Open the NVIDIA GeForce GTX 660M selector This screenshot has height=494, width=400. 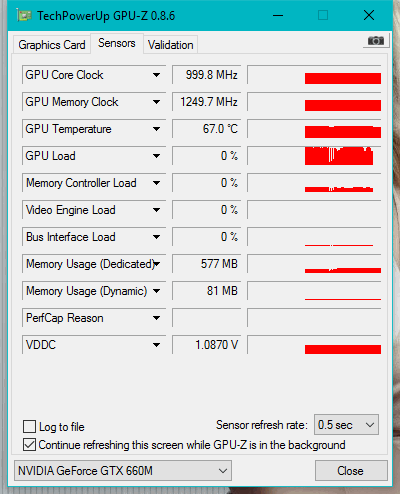point(123,471)
